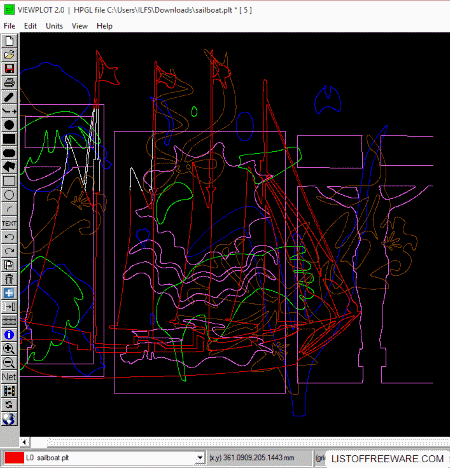Open the Help menu
The height and width of the screenshot is (468, 450).
pyautogui.click(x=104, y=26)
